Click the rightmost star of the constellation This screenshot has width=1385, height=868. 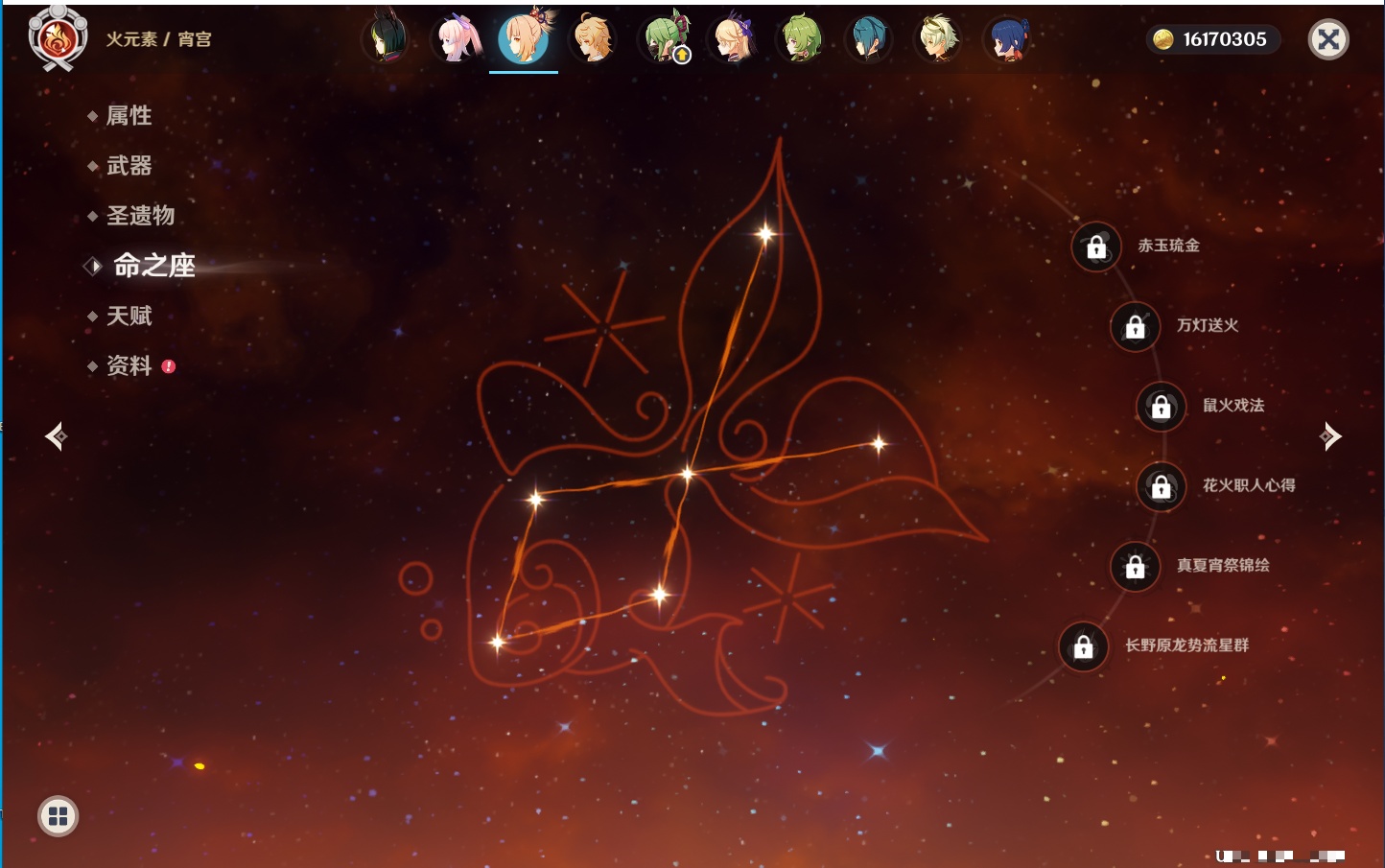pyautogui.click(x=879, y=443)
